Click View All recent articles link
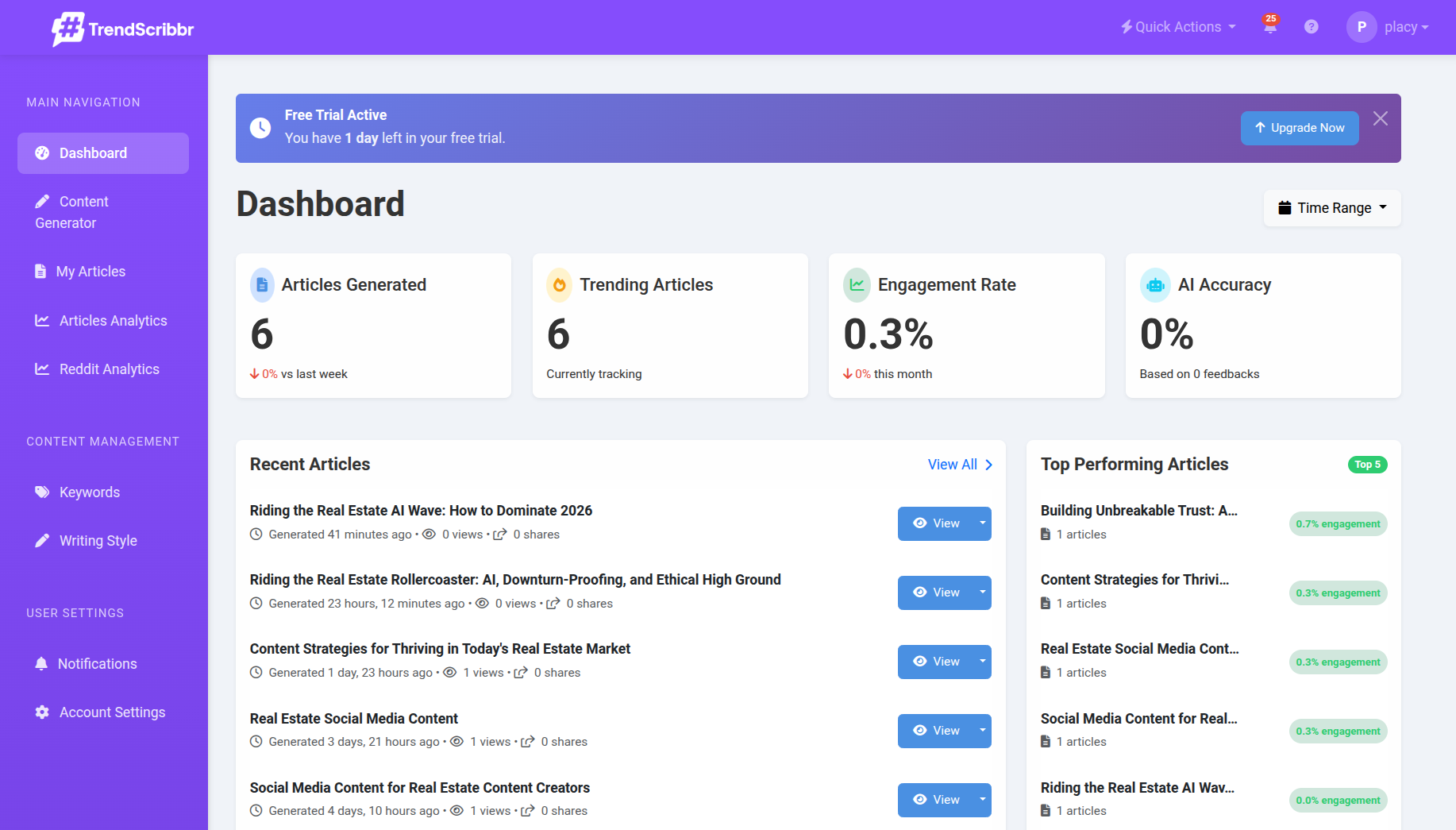This screenshot has height=830, width=1456. point(960,465)
